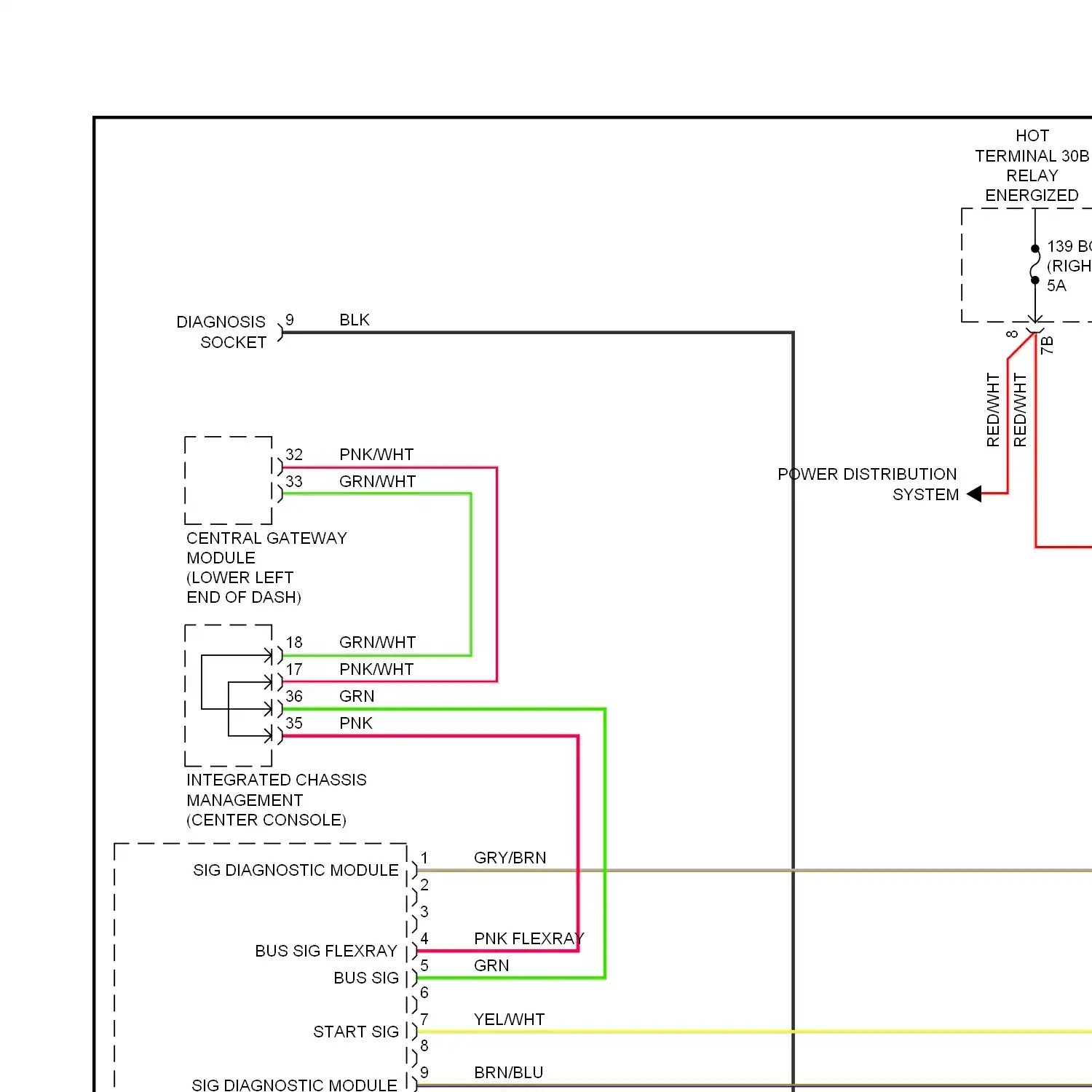Select CENTRAL GATEWAY MODULE text
The height and width of the screenshot is (1092, 1092).
[266, 547]
